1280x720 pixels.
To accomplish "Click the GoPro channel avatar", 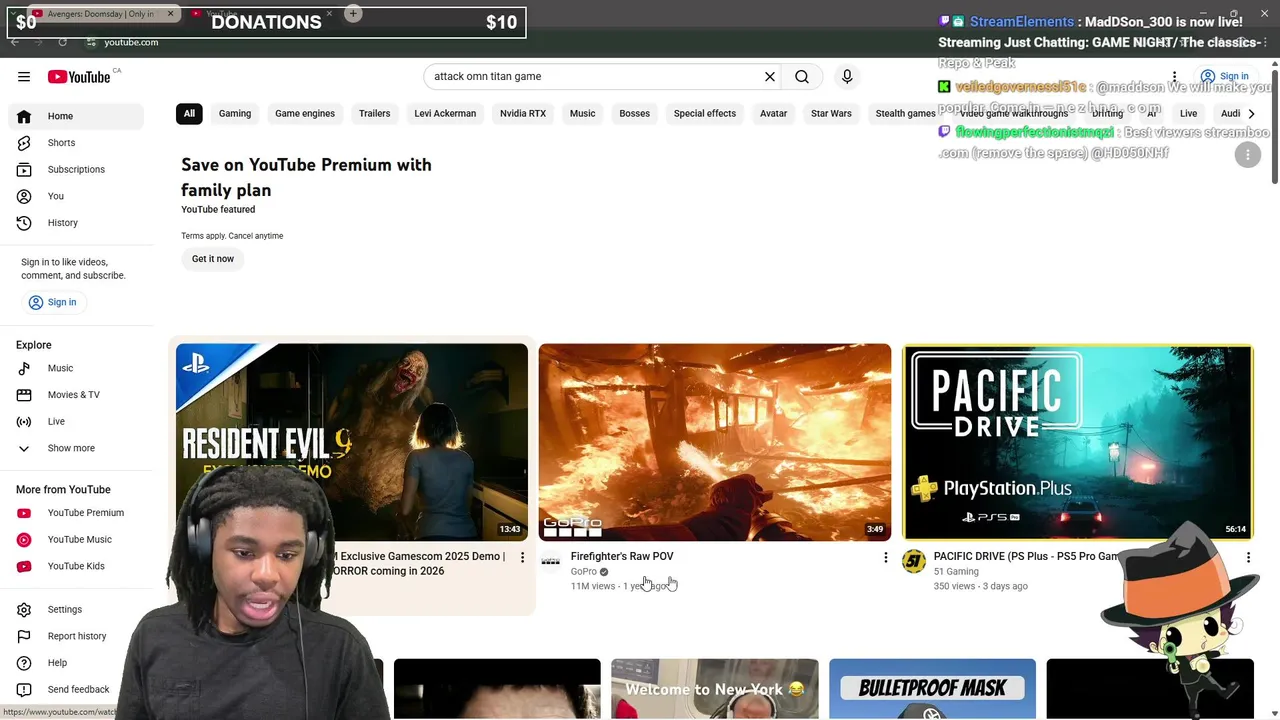I will 551,562.
